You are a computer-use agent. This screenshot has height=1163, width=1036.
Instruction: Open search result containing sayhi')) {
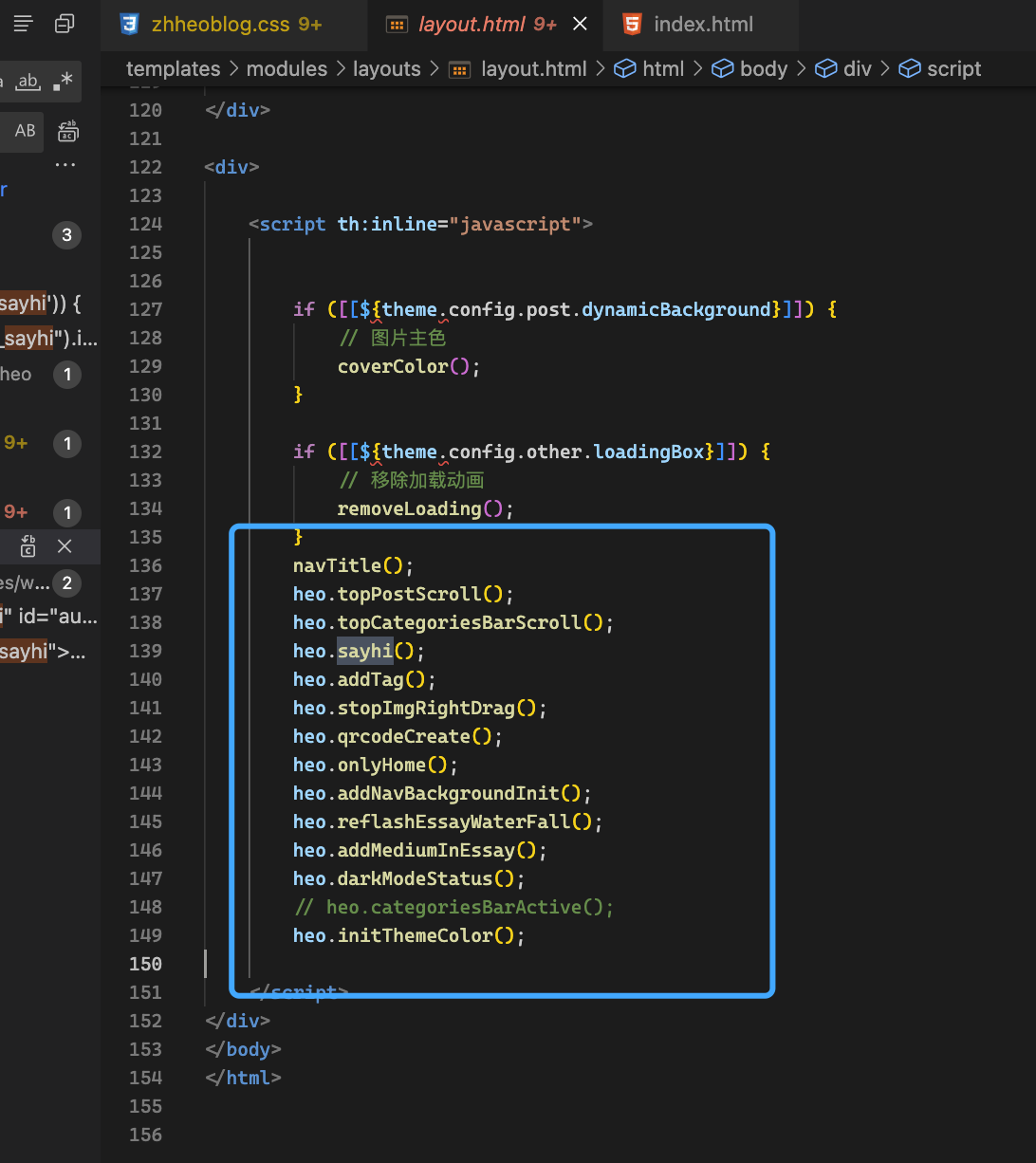tap(41, 304)
